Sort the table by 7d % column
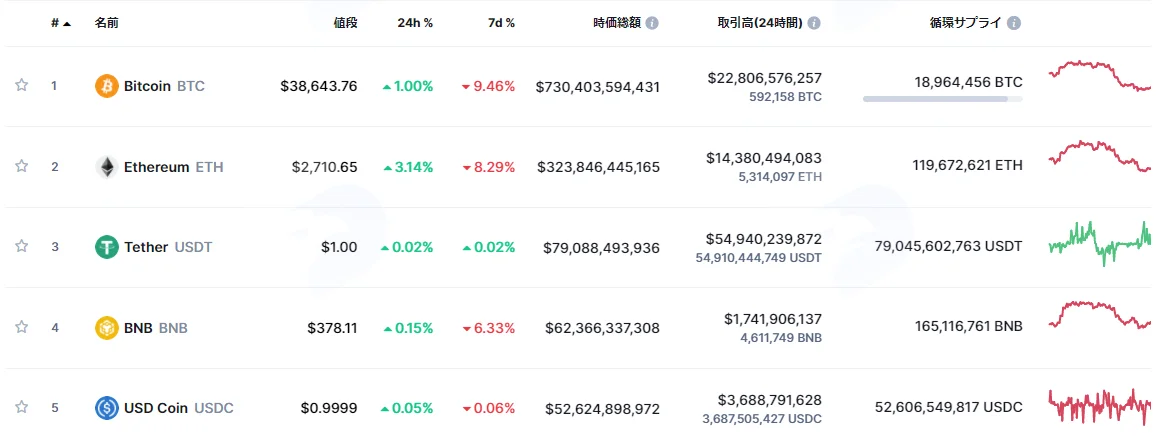Screen dimensions: 1158x447 coord(500,23)
